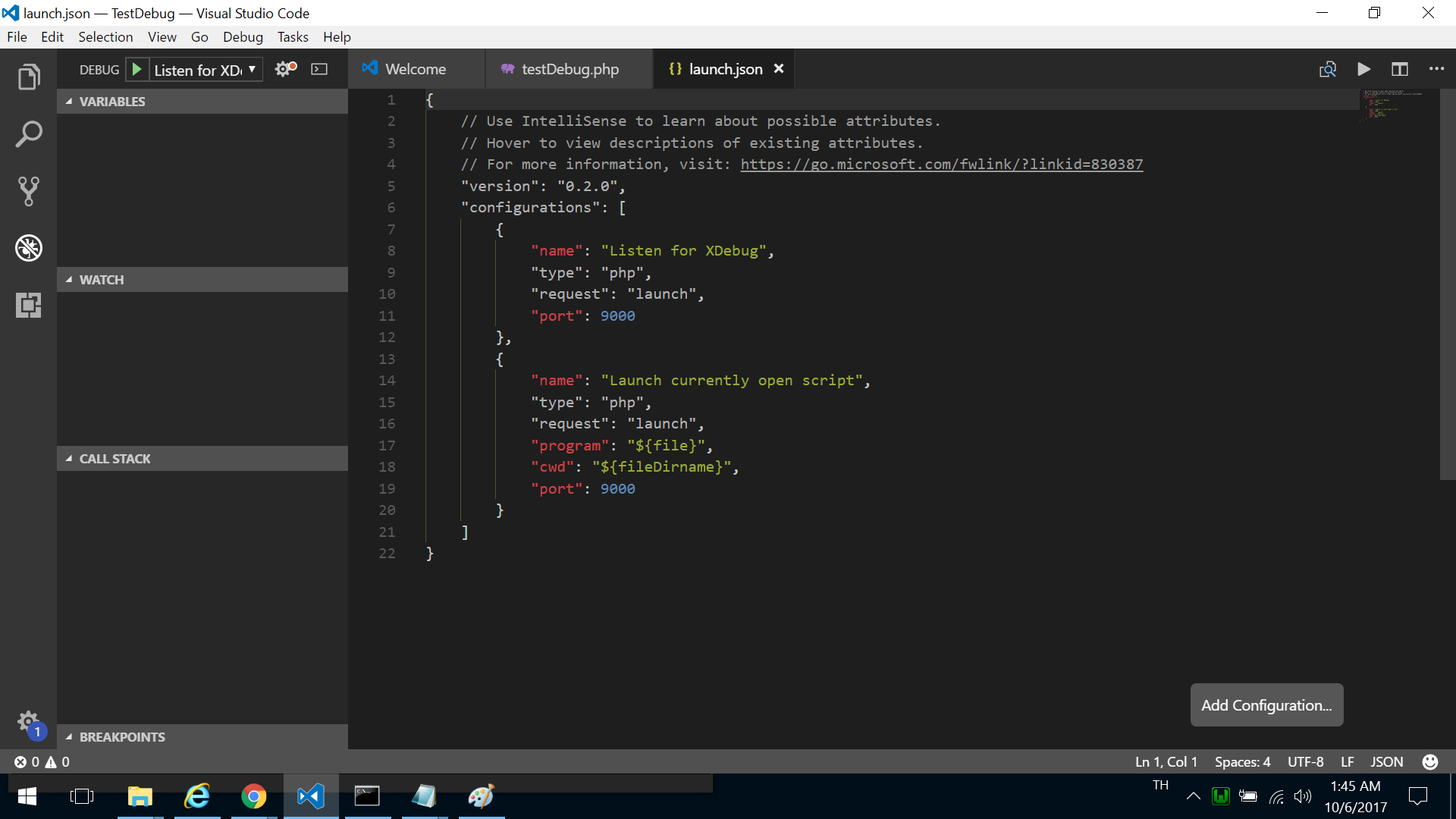1456x819 pixels.
Task: Open command prompt from taskbar
Action: (x=367, y=796)
